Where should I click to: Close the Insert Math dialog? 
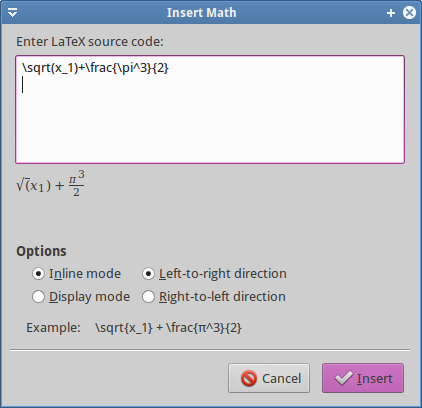[x=409, y=13]
